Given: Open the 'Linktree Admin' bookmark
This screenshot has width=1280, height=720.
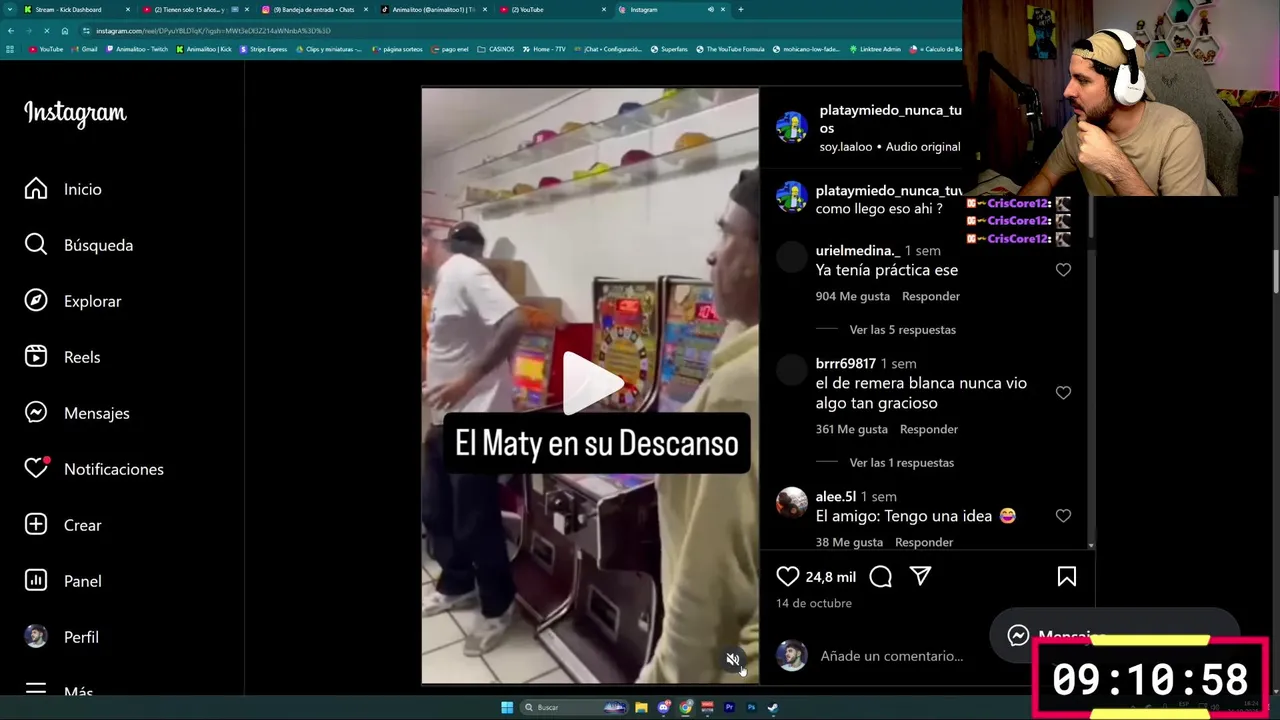Looking at the screenshot, I should [876, 49].
